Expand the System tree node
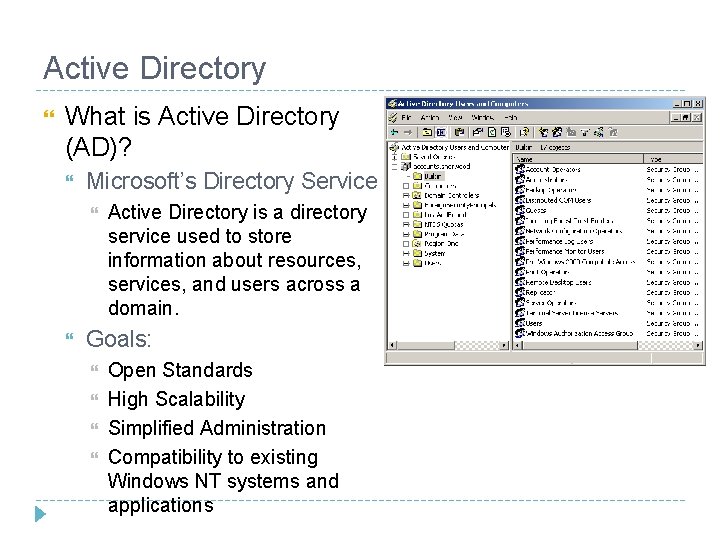 click(406, 253)
